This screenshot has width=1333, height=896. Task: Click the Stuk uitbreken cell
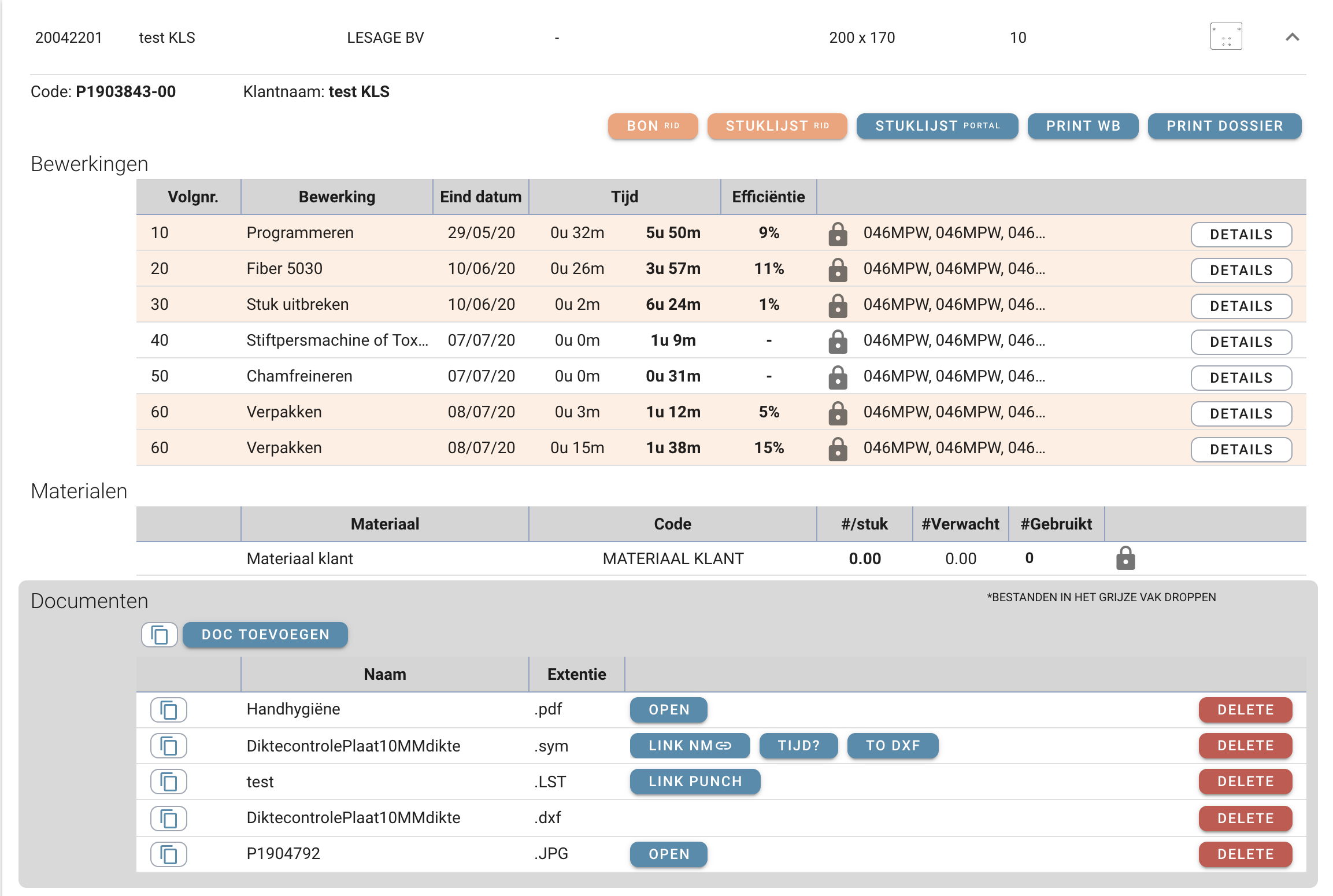tap(298, 305)
